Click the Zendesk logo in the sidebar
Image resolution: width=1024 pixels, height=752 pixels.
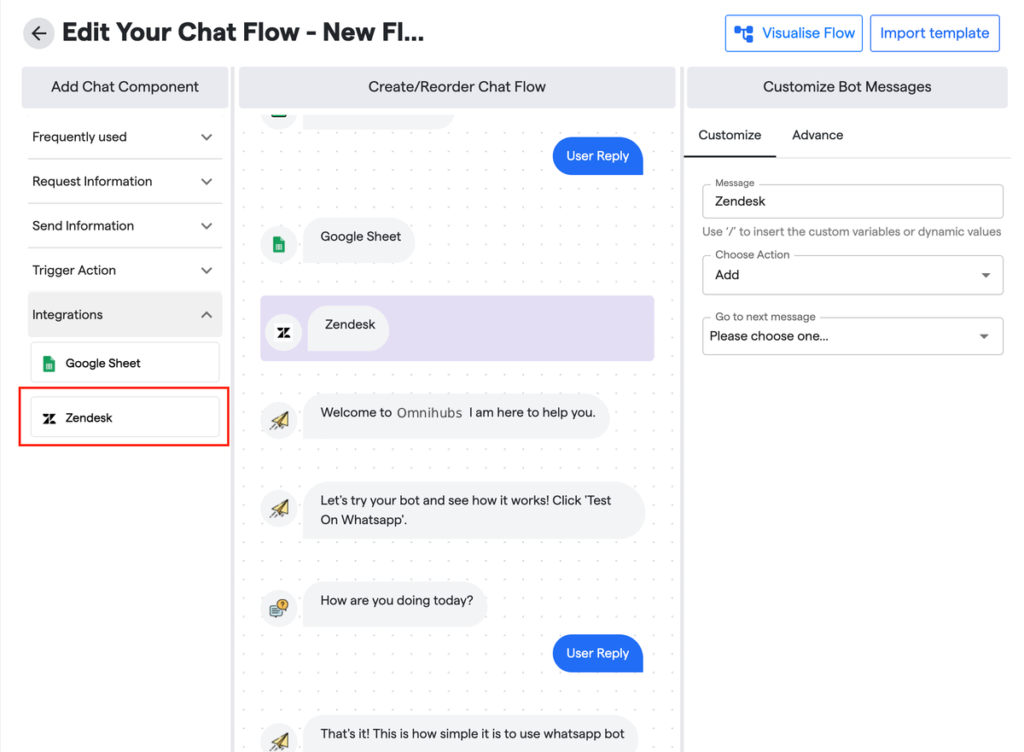pyautogui.click(x=49, y=418)
